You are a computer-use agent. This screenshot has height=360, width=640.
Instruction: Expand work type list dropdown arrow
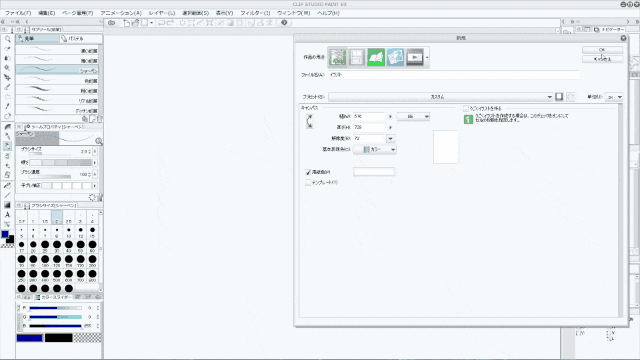(427, 58)
